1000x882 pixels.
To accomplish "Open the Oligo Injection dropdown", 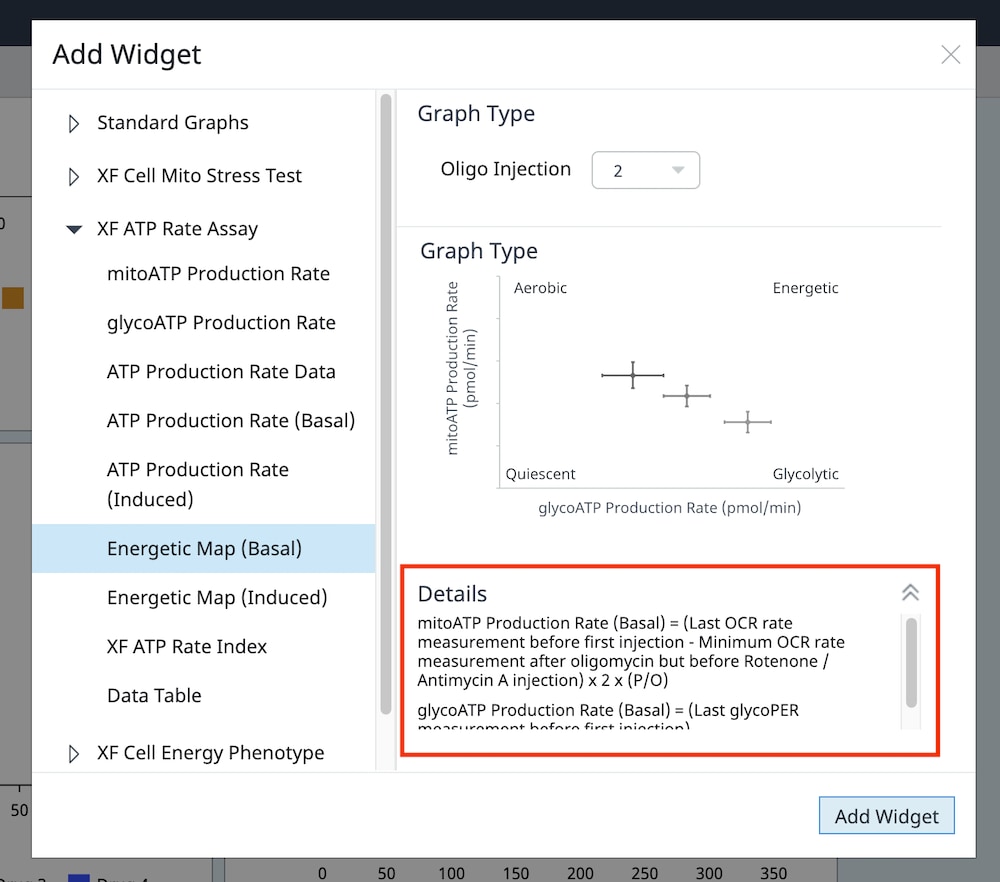I will point(645,171).
